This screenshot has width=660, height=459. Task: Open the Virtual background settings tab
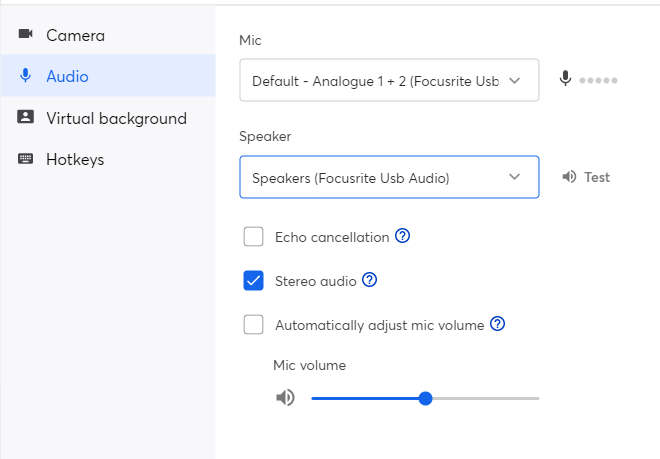(x=115, y=118)
